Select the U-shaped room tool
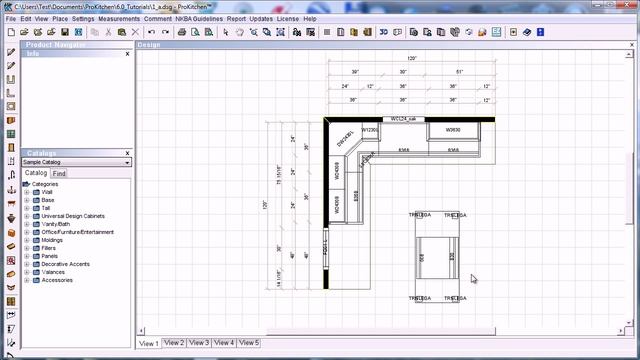The height and width of the screenshot is (360, 640). (11, 79)
